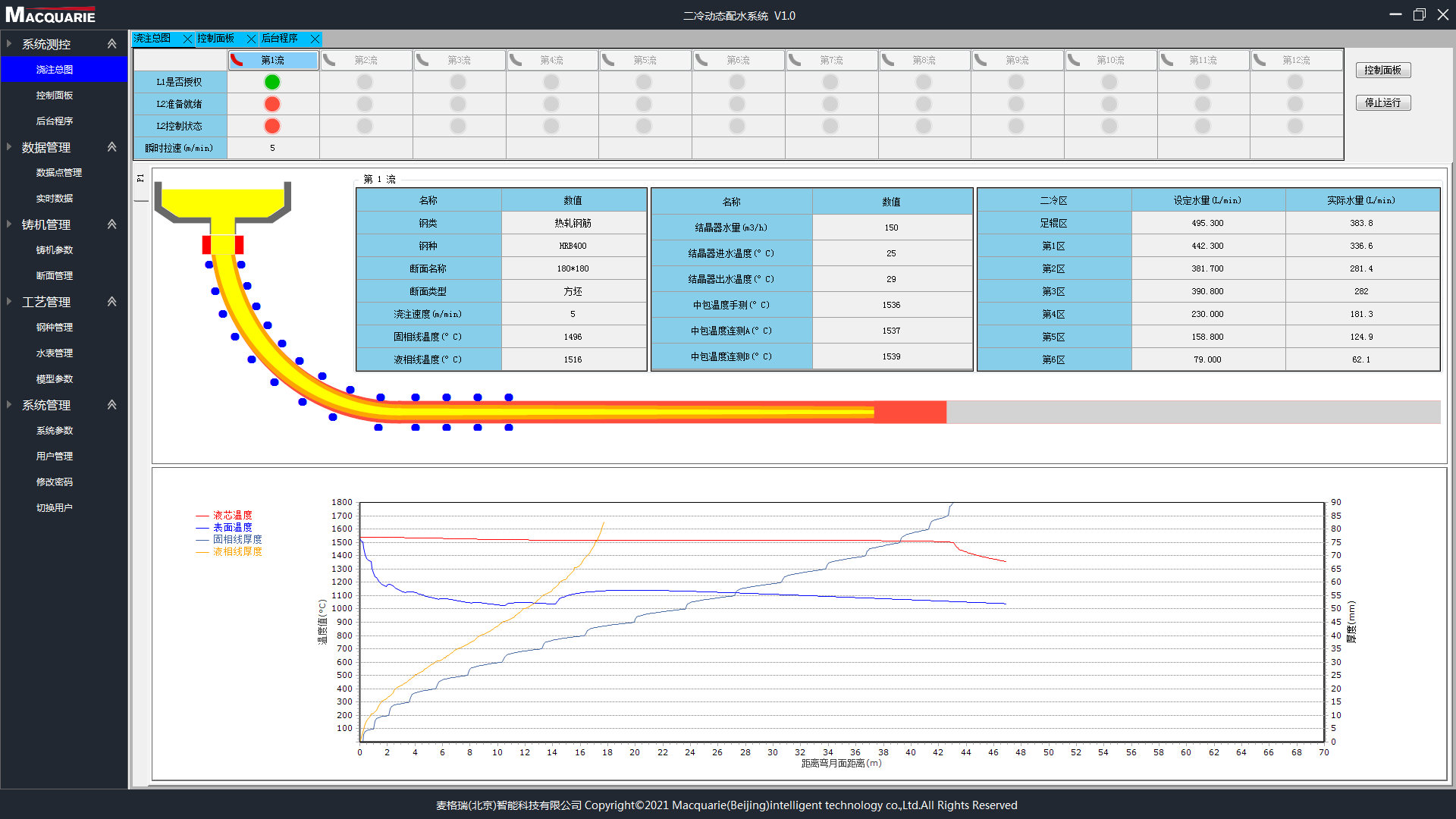Click the orange 液相线厚度 legend entry
Screen dimensions: 1456x819
coord(229,552)
